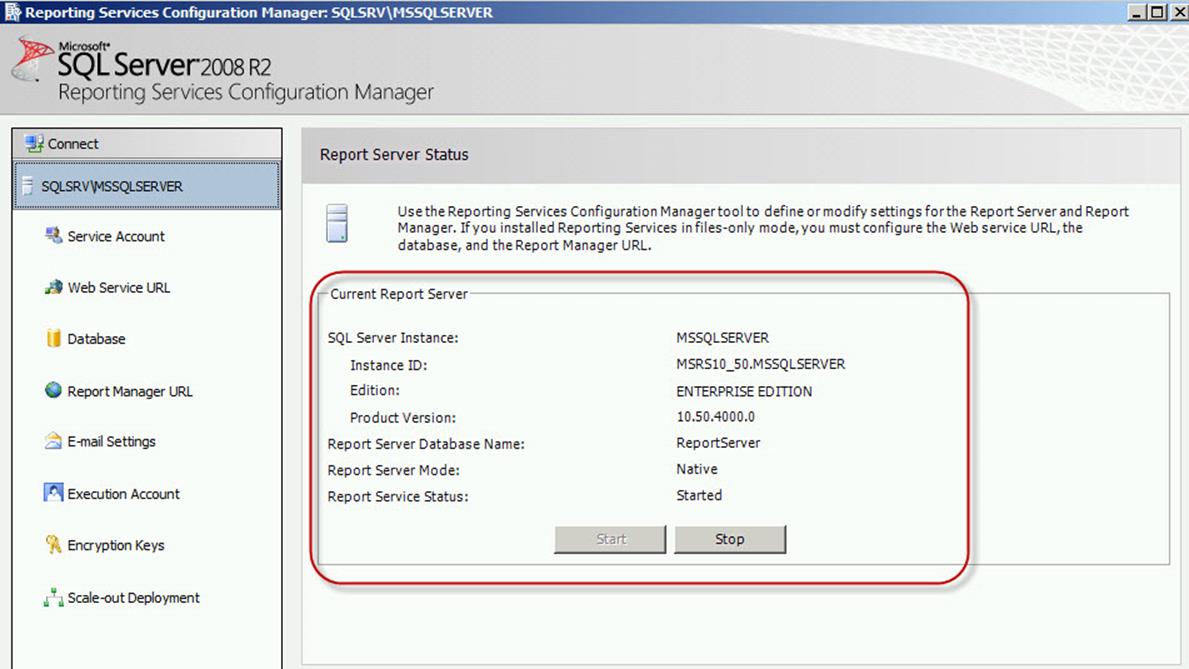Click the product version 10.50.4000.0
The height and width of the screenshot is (669, 1189).
point(715,416)
